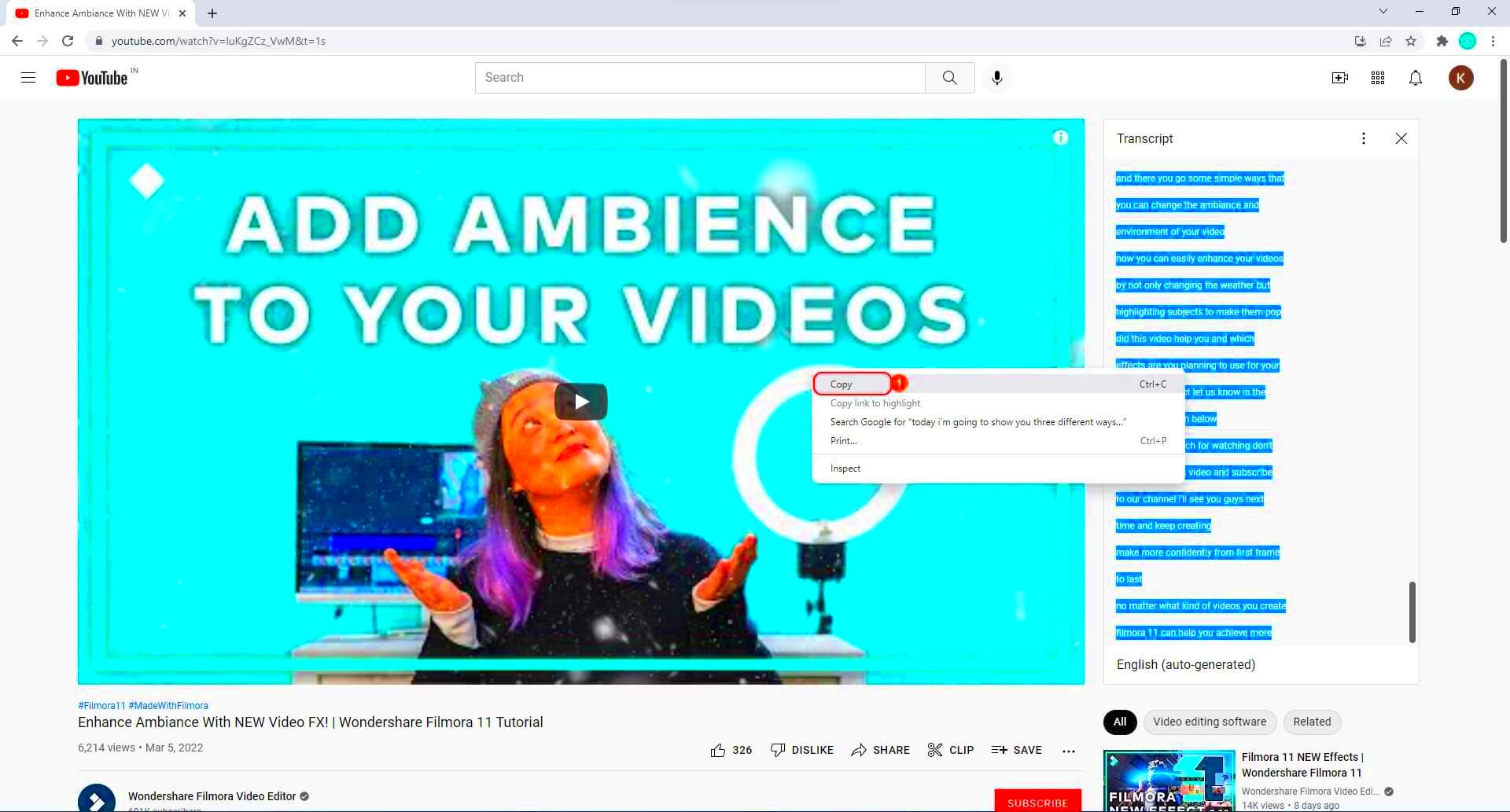Open the Filmora 11 NEW Effects video title
Image resolution: width=1510 pixels, height=812 pixels.
click(x=1302, y=765)
